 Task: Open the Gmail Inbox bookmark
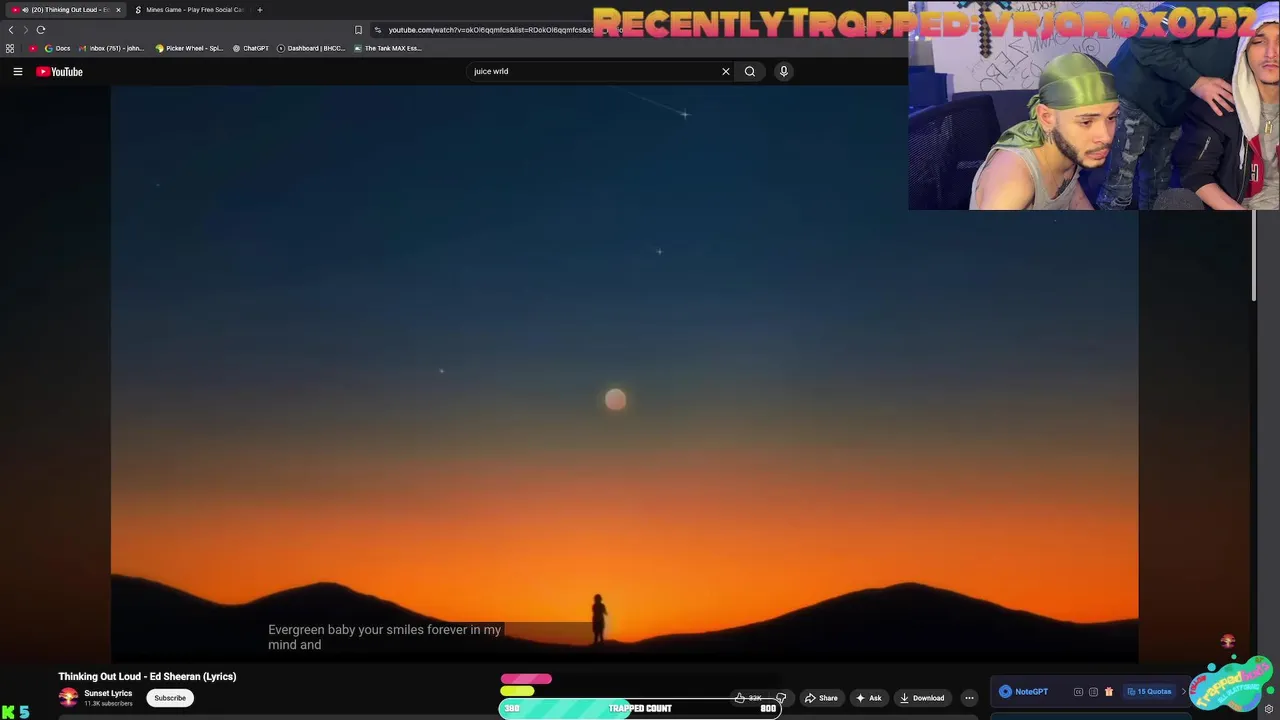pyautogui.click(x=112, y=48)
